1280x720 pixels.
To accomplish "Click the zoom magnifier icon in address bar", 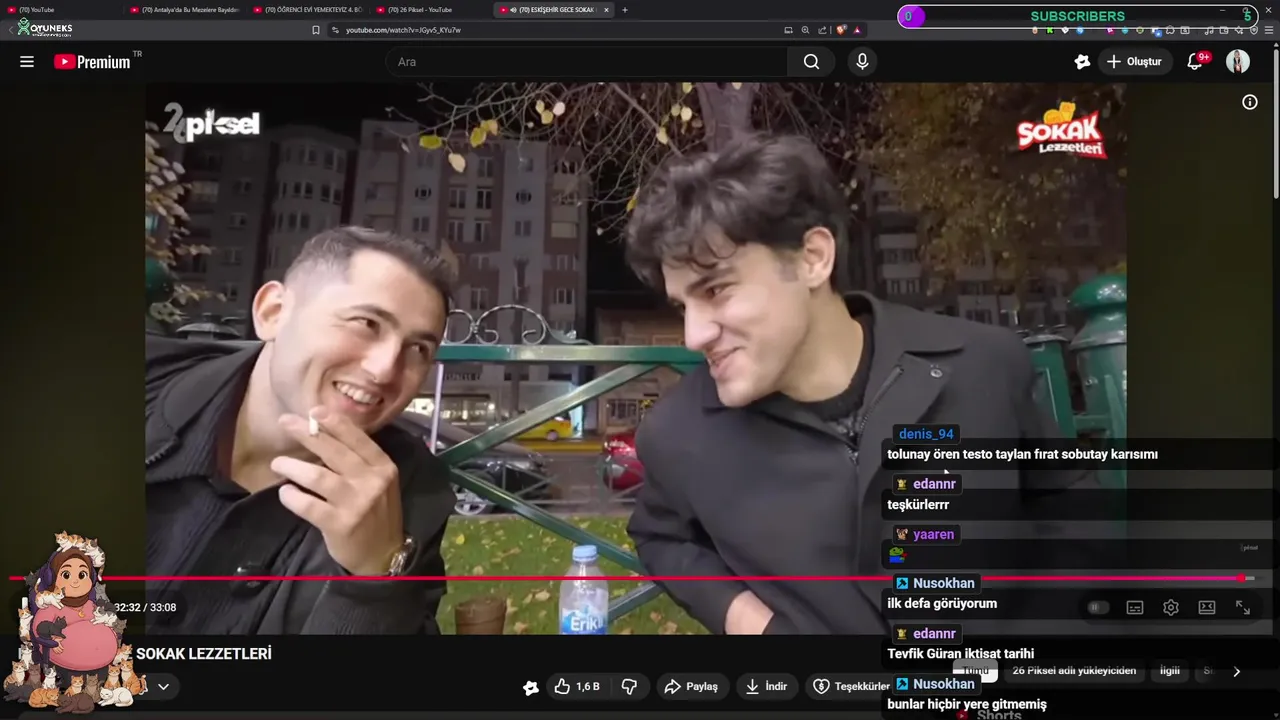I will [x=805, y=30].
